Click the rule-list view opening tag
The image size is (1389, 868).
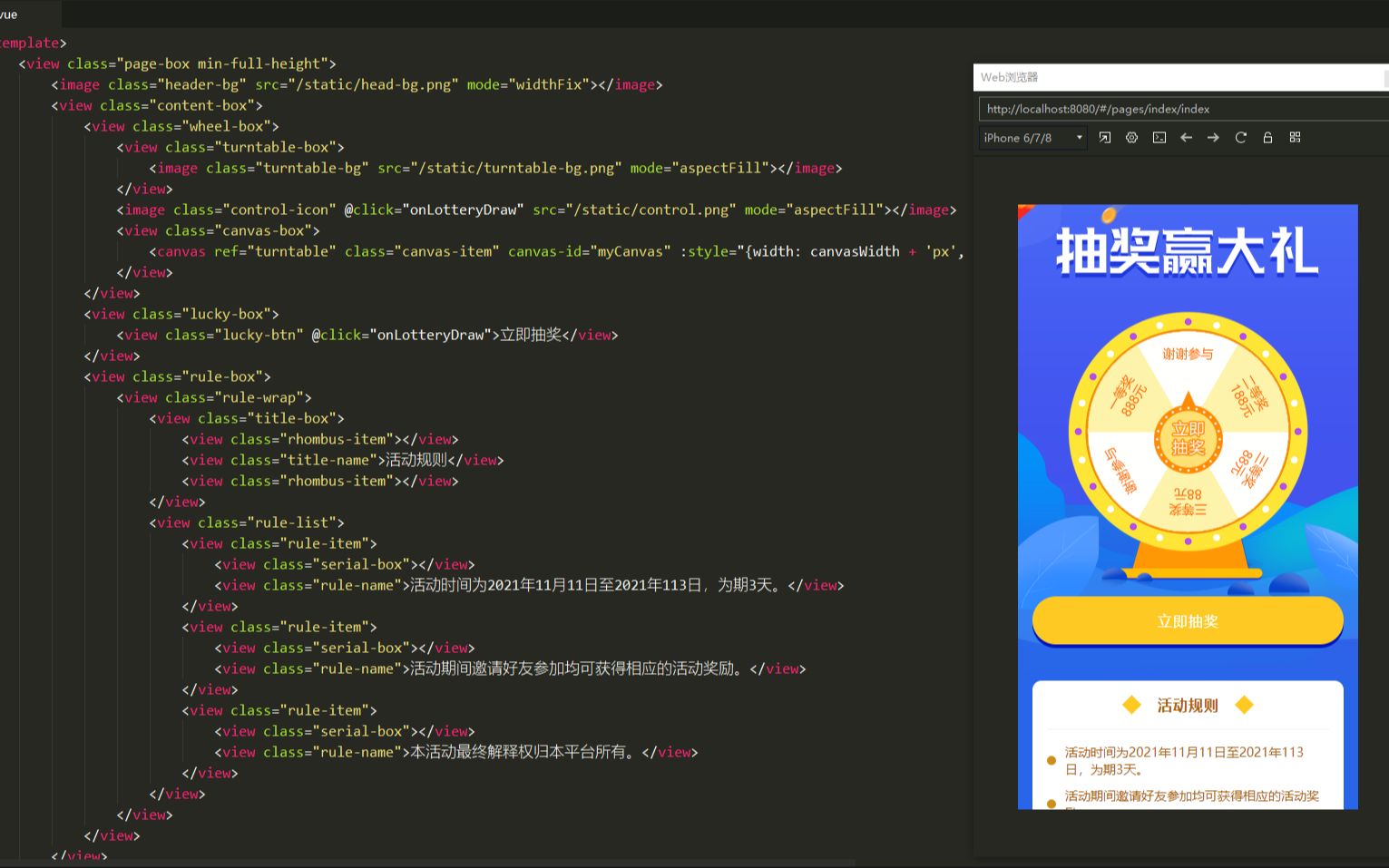tap(247, 522)
